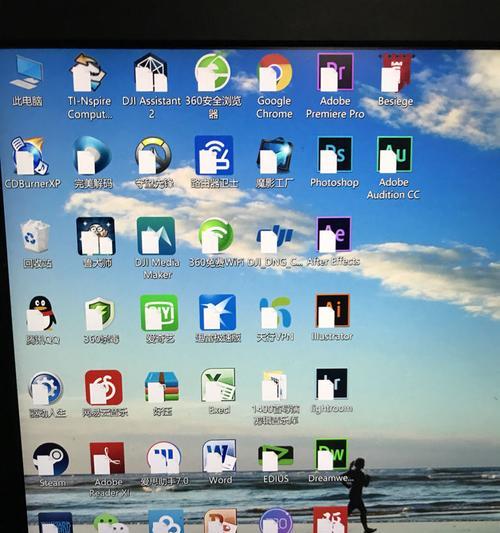Open the 1400首车载音乐库 folder
Image resolution: width=500 pixels, height=533 pixels.
275,385
